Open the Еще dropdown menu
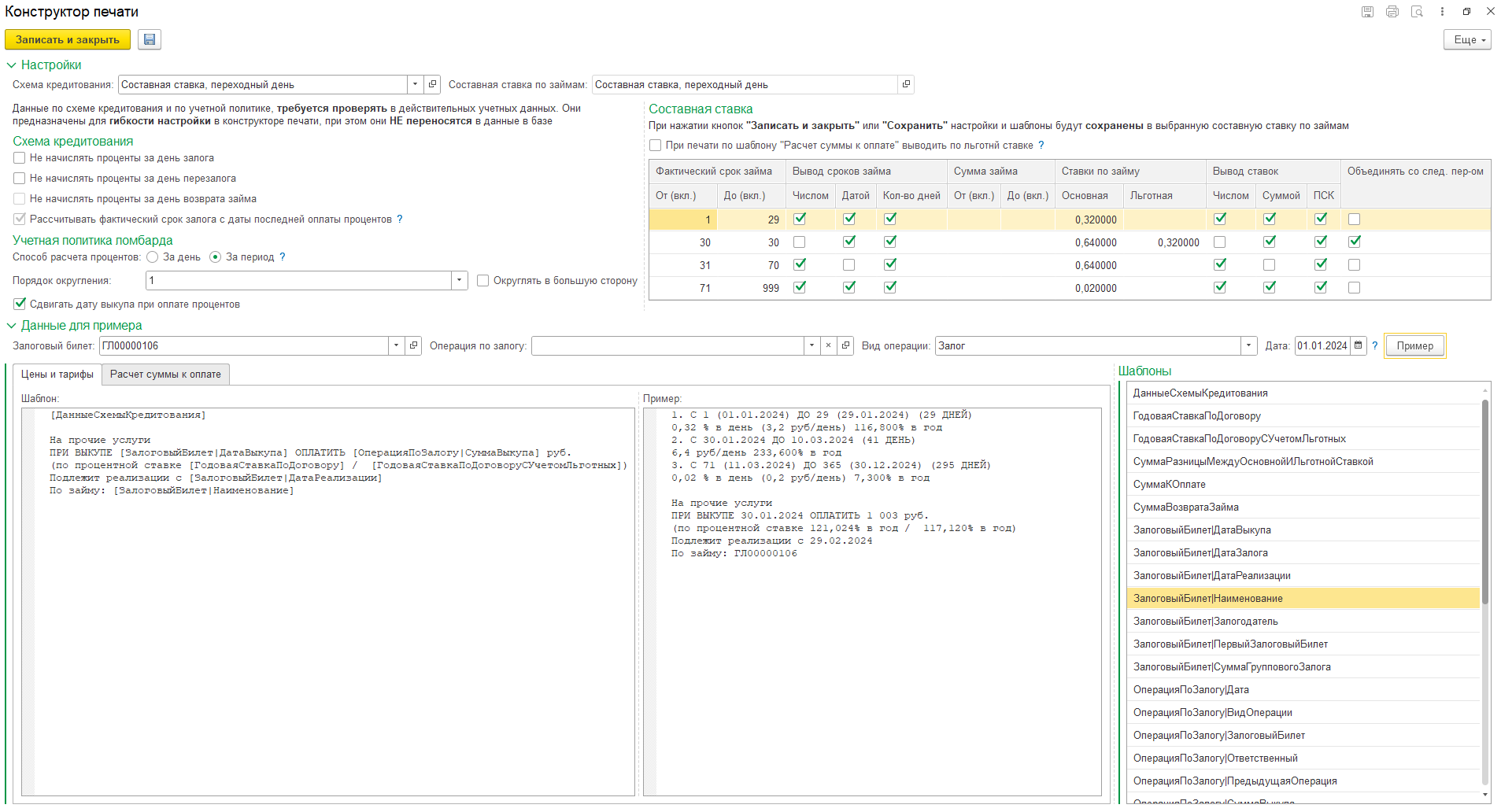The width and height of the screenshot is (1501, 812). tap(1467, 39)
